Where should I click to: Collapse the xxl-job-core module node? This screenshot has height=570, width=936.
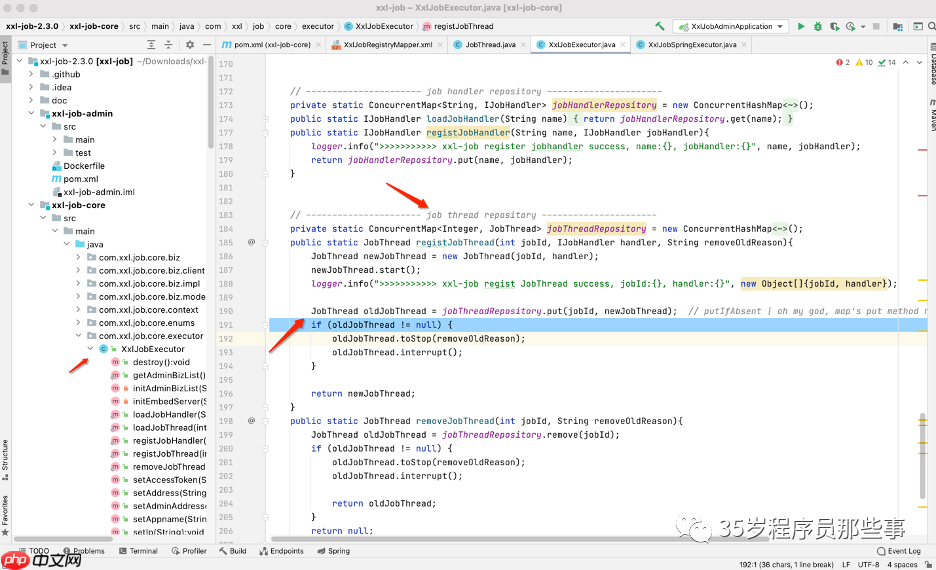coord(32,205)
